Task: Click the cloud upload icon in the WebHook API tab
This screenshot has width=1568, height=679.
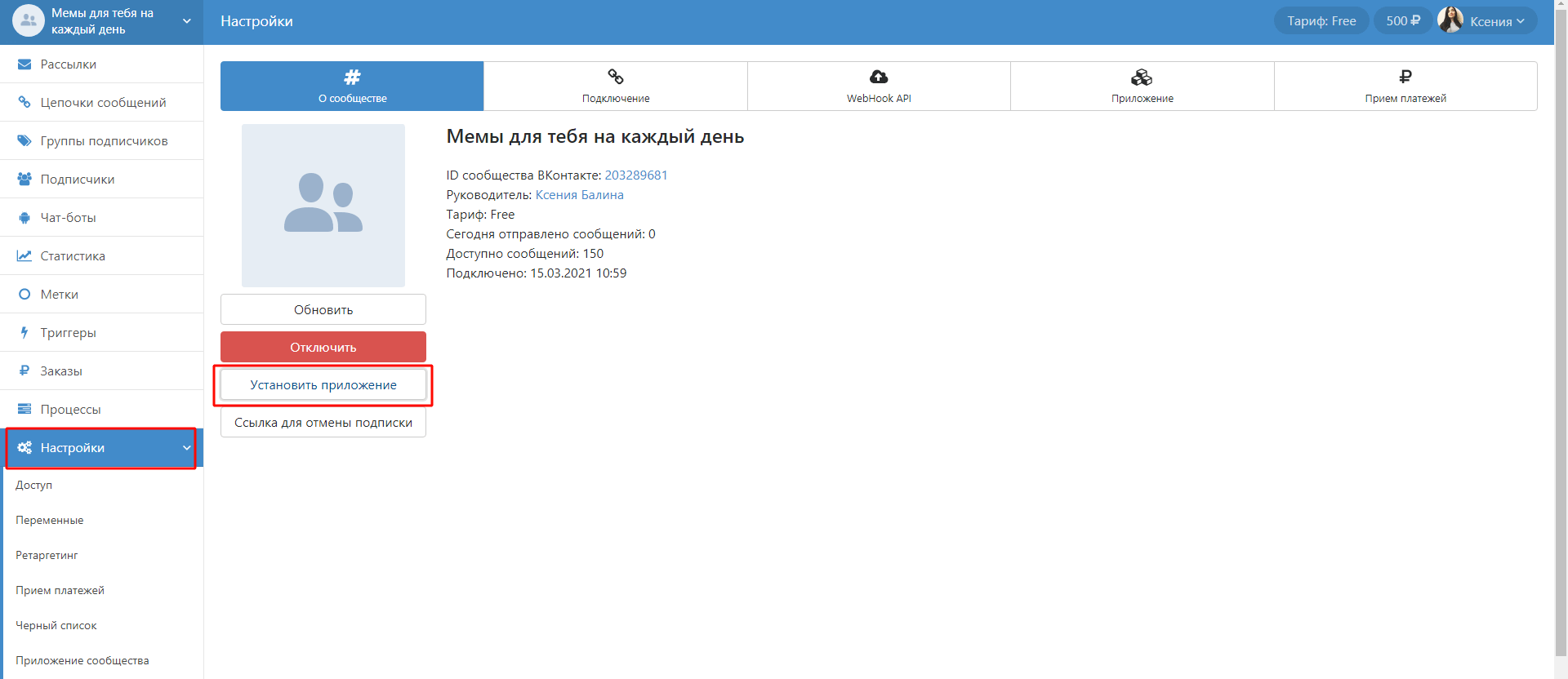Action: click(x=879, y=77)
